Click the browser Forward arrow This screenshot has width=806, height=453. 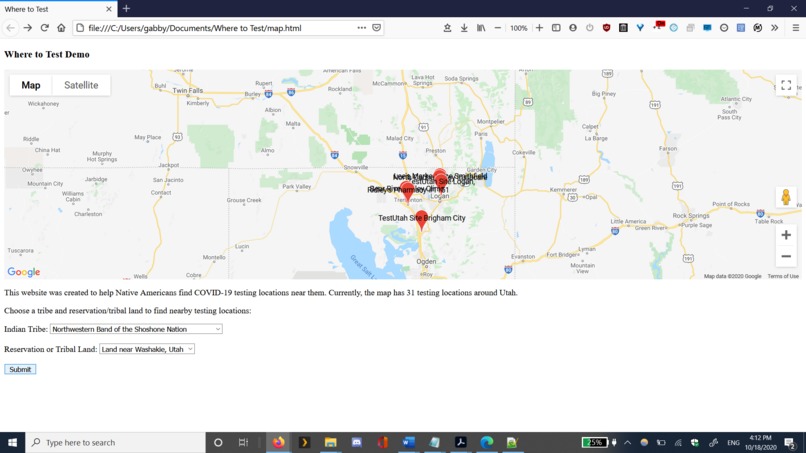pos(28,28)
